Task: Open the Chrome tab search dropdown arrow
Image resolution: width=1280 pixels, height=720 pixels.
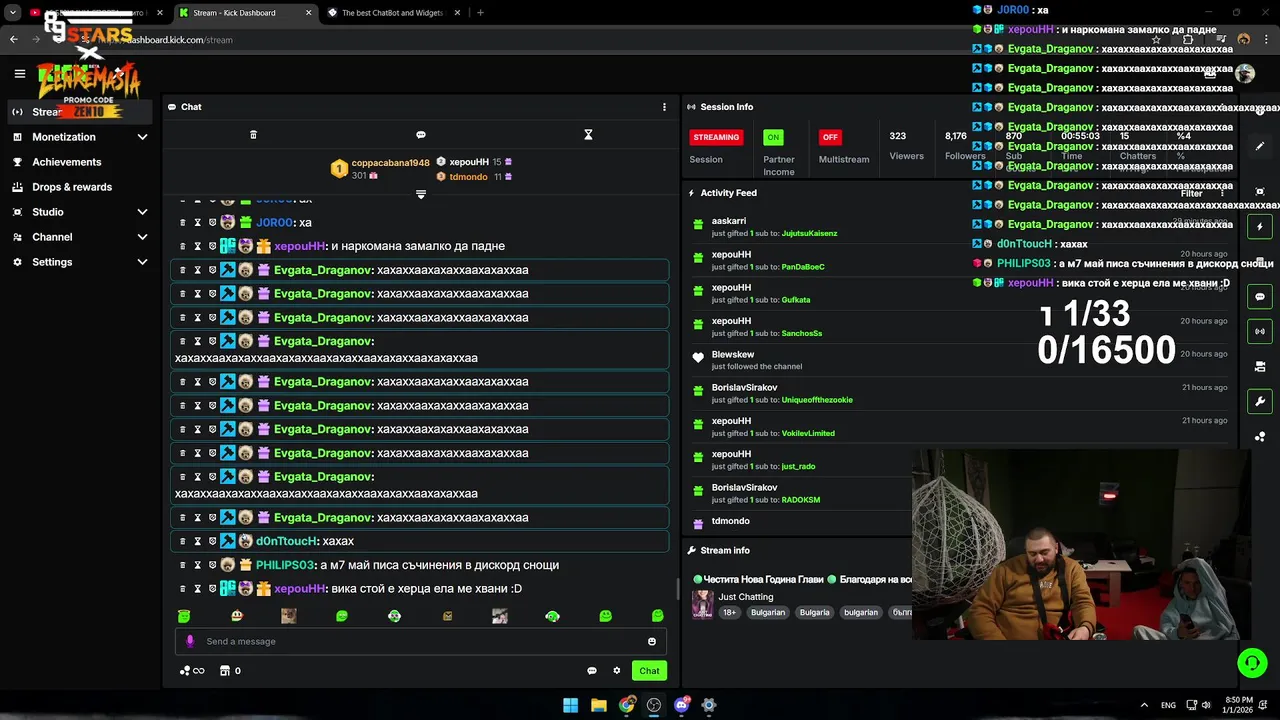Action: tap(13, 13)
